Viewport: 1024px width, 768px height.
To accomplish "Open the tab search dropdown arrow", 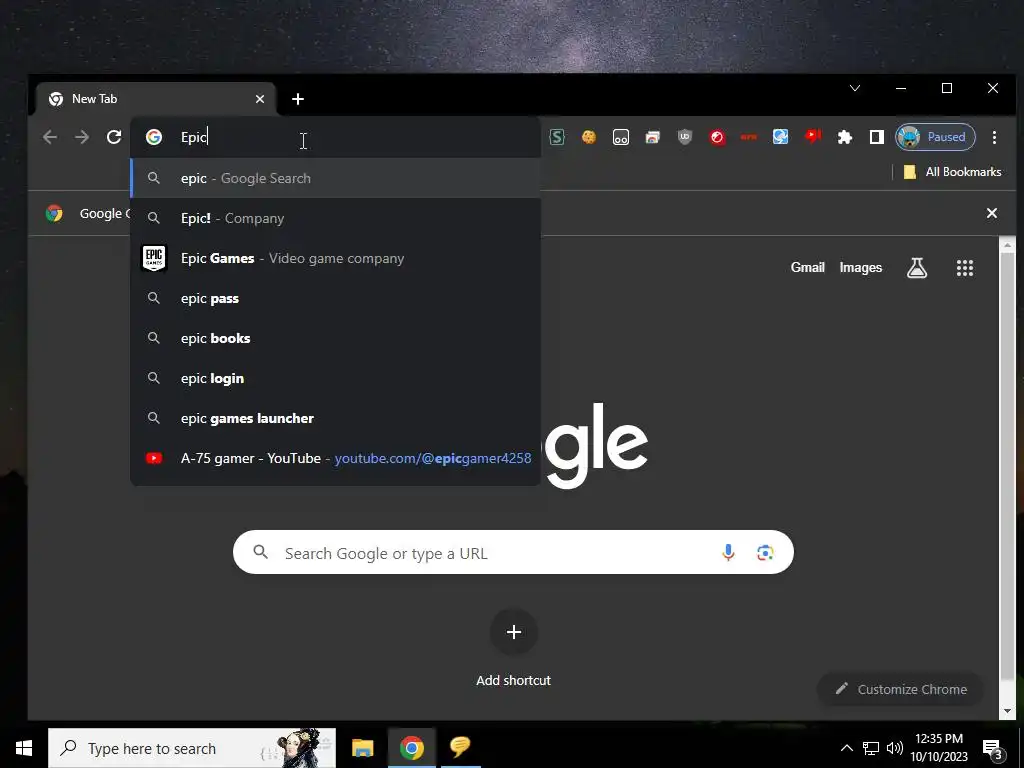I will point(855,88).
